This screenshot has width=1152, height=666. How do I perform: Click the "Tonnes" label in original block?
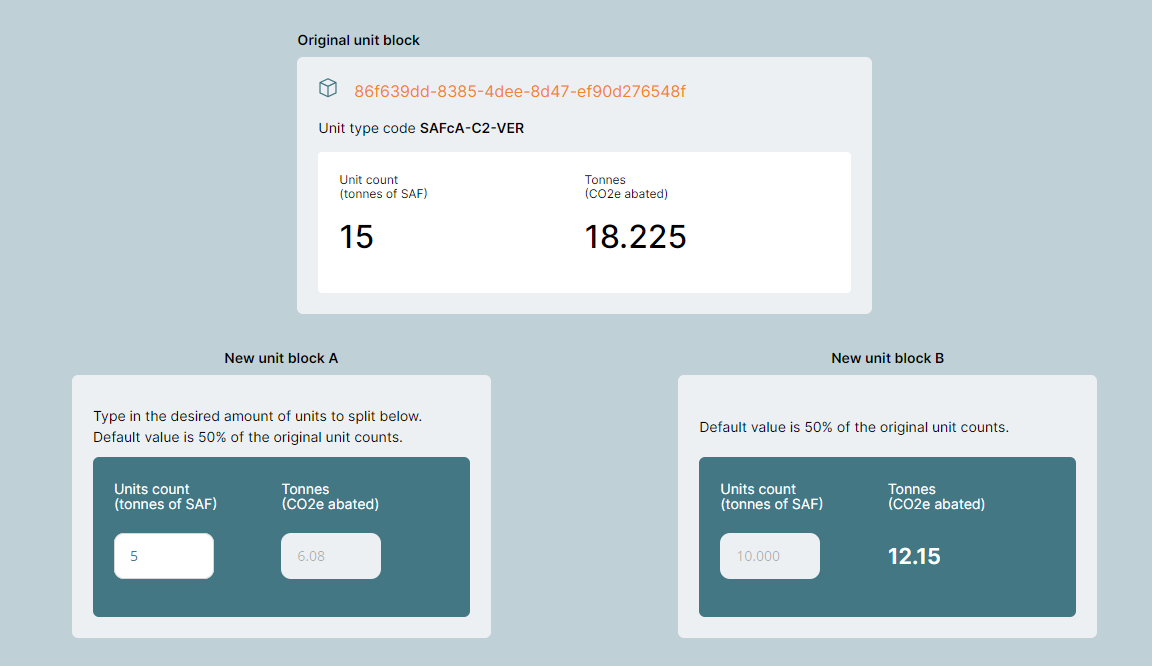pyautogui.click(x=605, y=180)
